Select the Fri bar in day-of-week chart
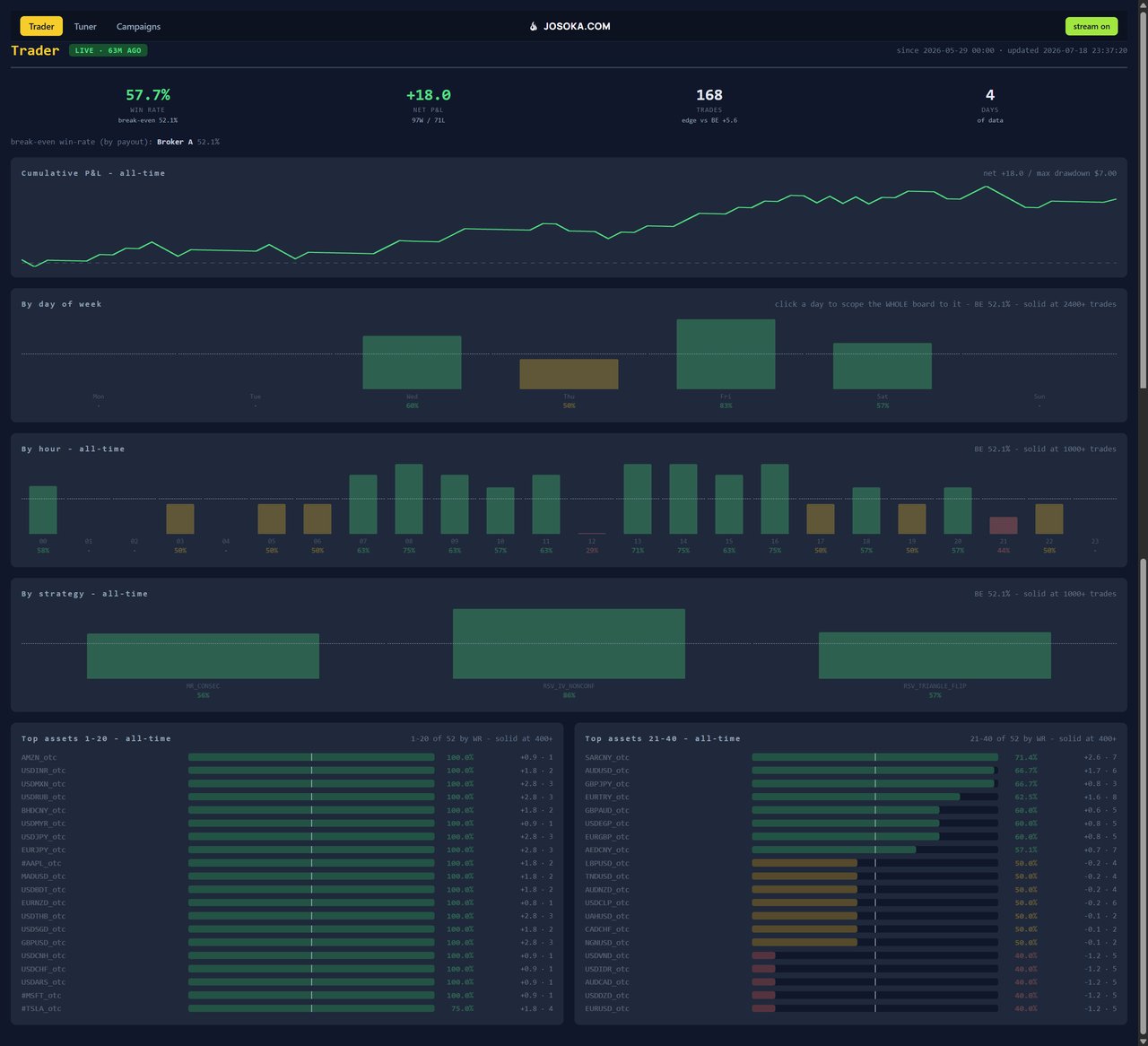1148x1046 pixels. tap(726, 354)
